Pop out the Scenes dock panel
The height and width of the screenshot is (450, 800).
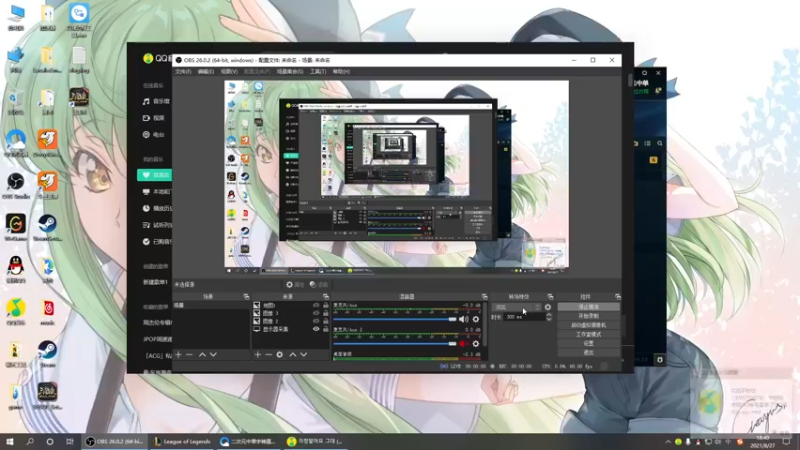pos(246,296)
